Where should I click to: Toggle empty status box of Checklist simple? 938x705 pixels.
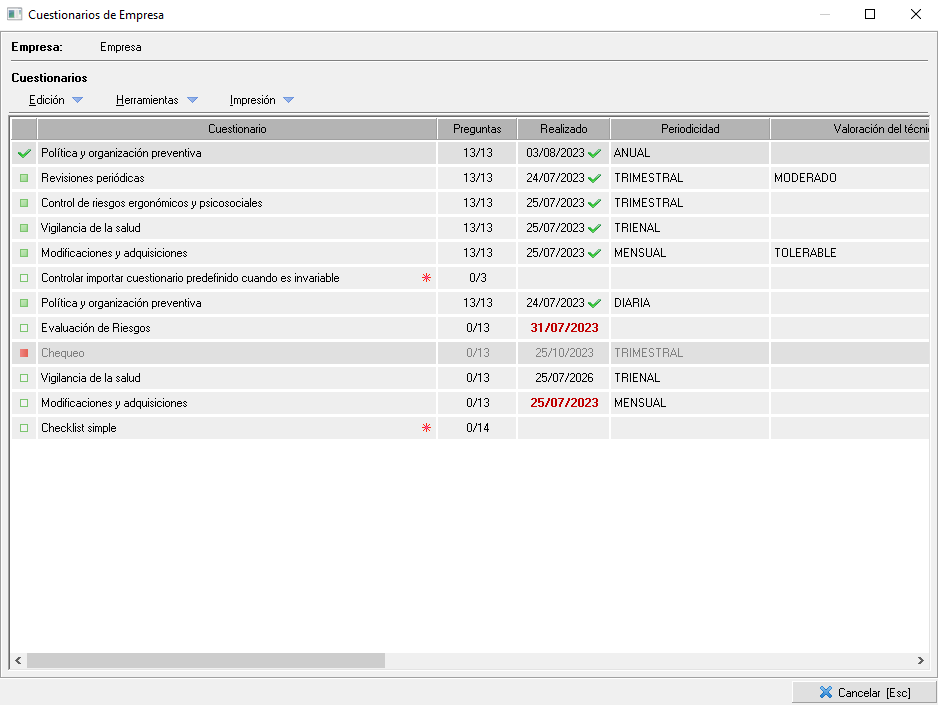pyautogui.click(x=24, y=428)
